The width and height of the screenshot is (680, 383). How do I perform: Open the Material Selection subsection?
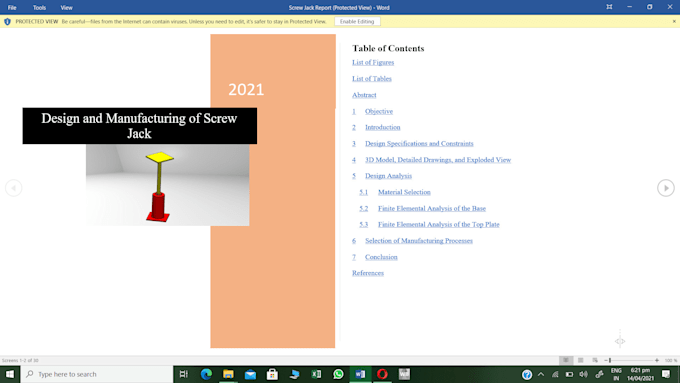[404, 192]
